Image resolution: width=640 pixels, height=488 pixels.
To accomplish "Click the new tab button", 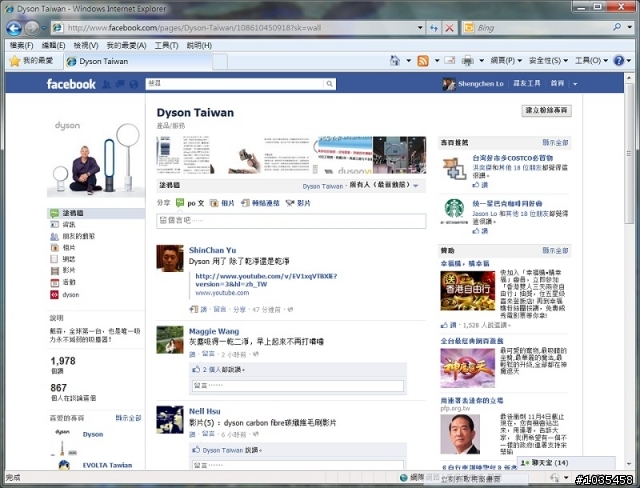I will 220,62.
